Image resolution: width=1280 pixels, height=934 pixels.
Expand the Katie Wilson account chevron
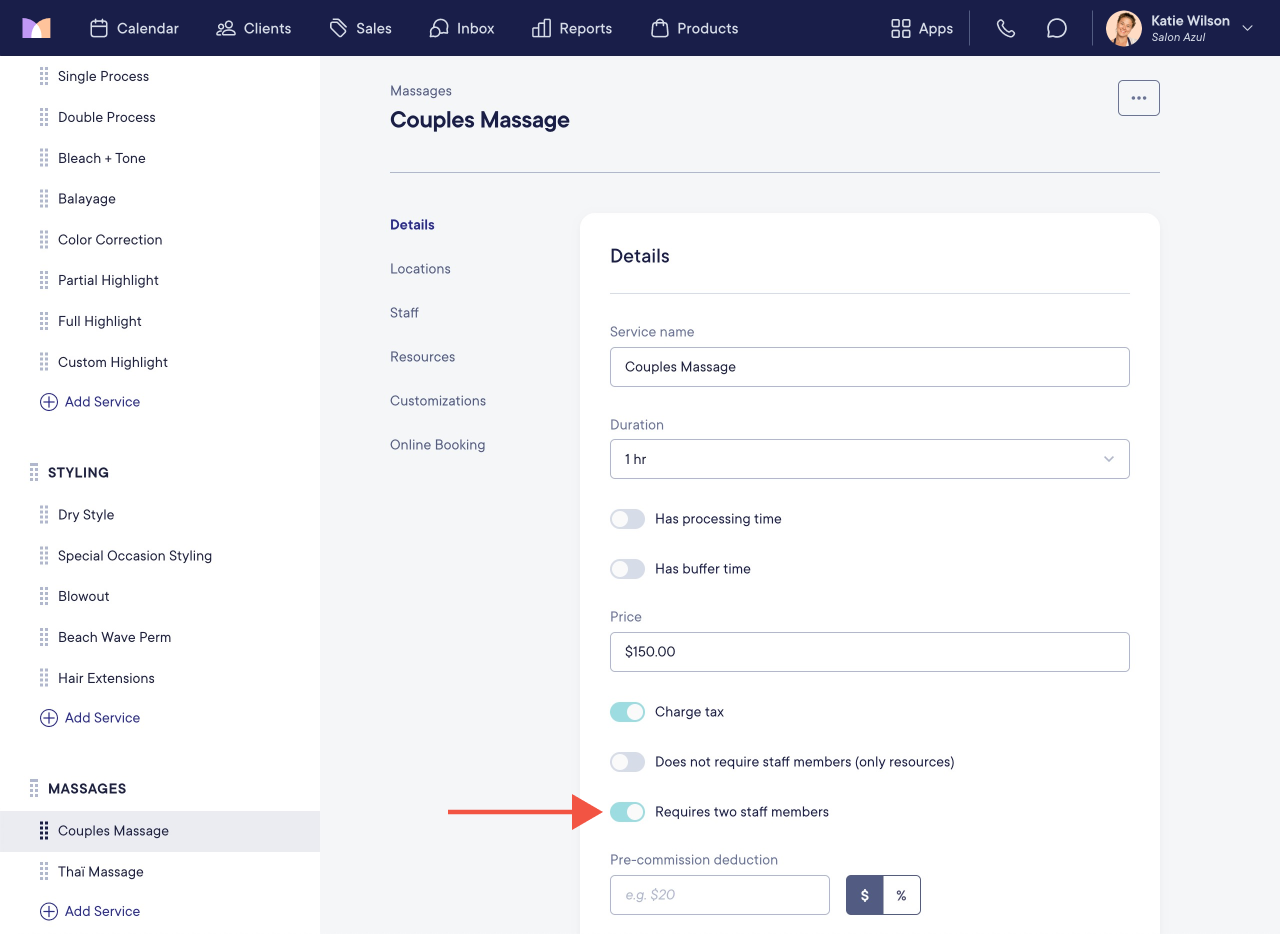pyautogui.click(x=1247, y=28)
